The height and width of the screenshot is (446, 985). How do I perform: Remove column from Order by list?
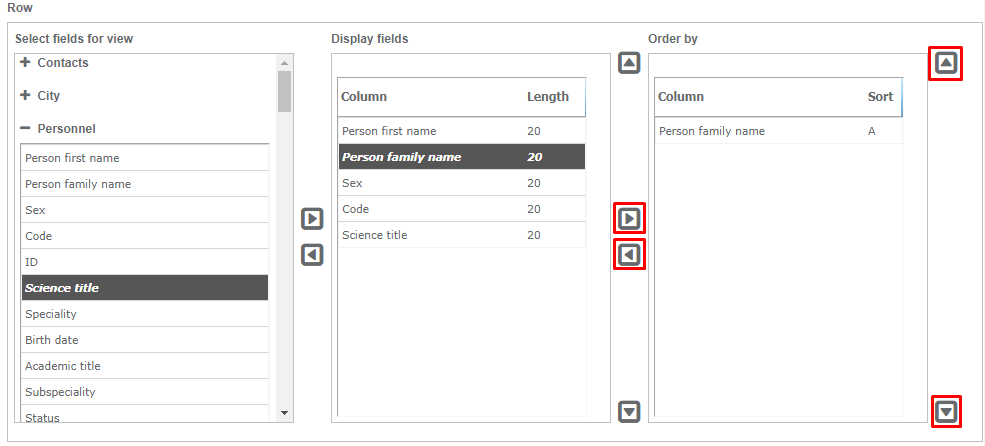629,254
